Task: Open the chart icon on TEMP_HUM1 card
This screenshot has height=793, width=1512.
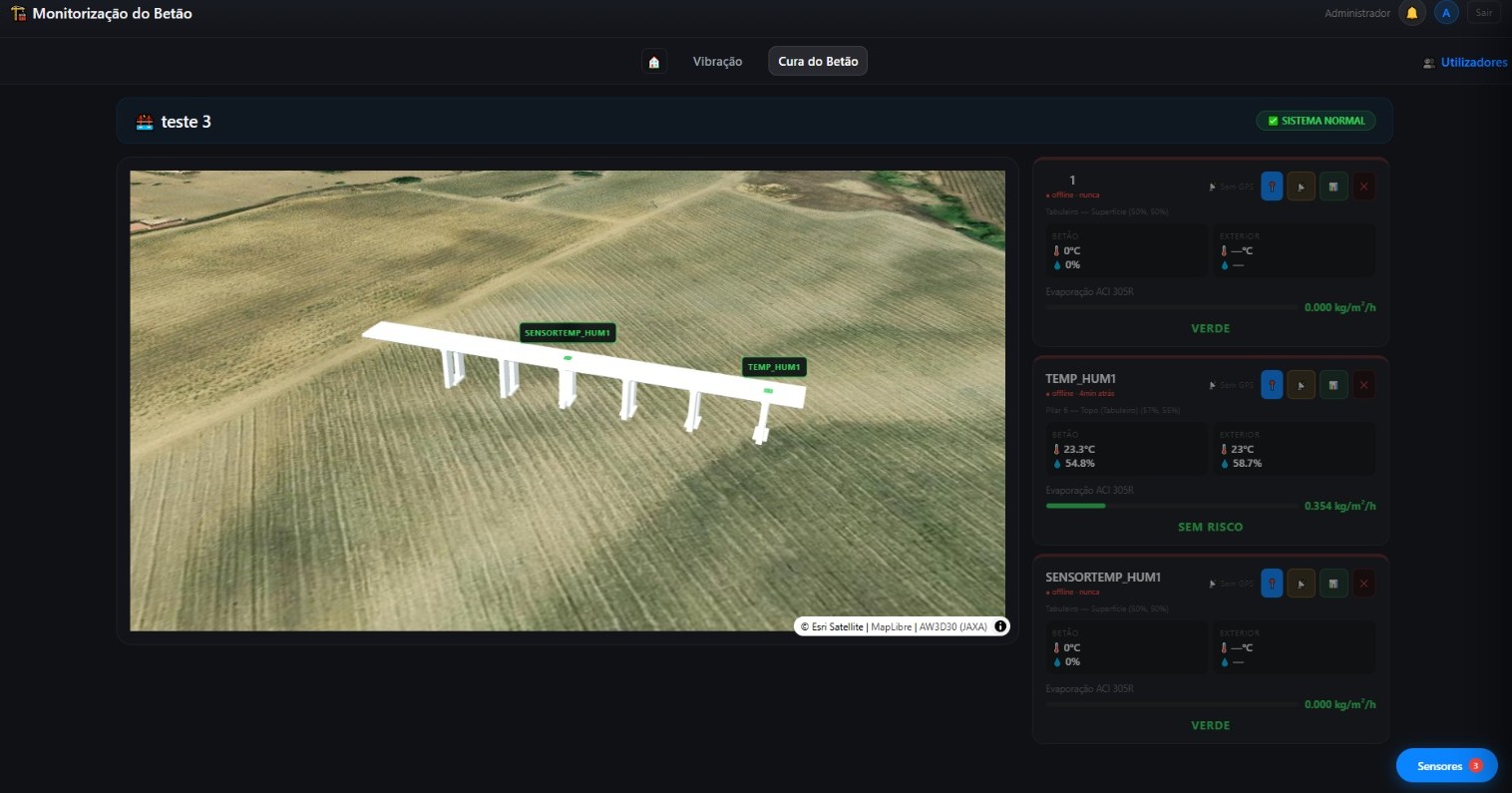Action: click(x=1333, y=385)
